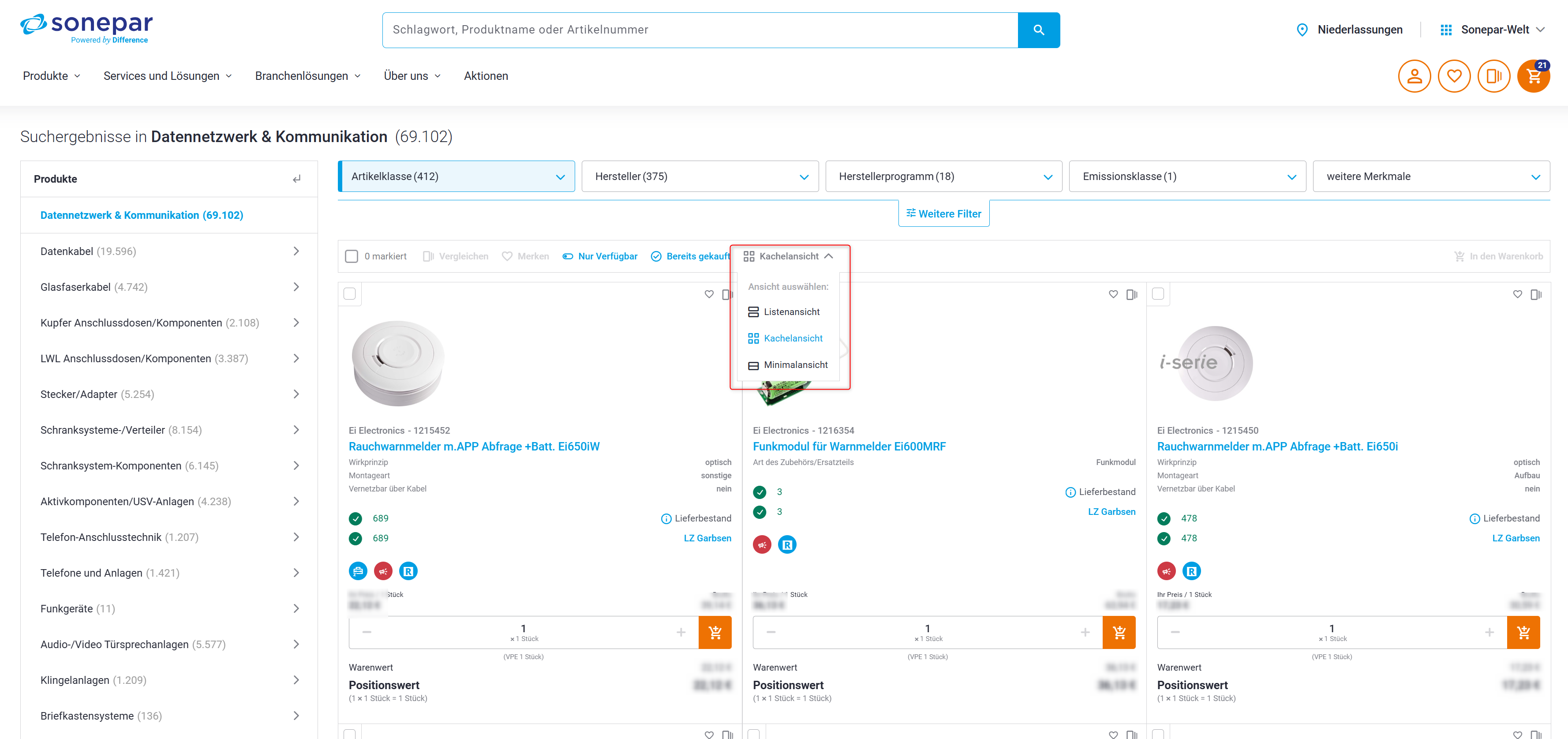Click Lieferbestand info icon on Ei600MRF card
Screen dimensions: 1568x739
(x=1070, y=492)
